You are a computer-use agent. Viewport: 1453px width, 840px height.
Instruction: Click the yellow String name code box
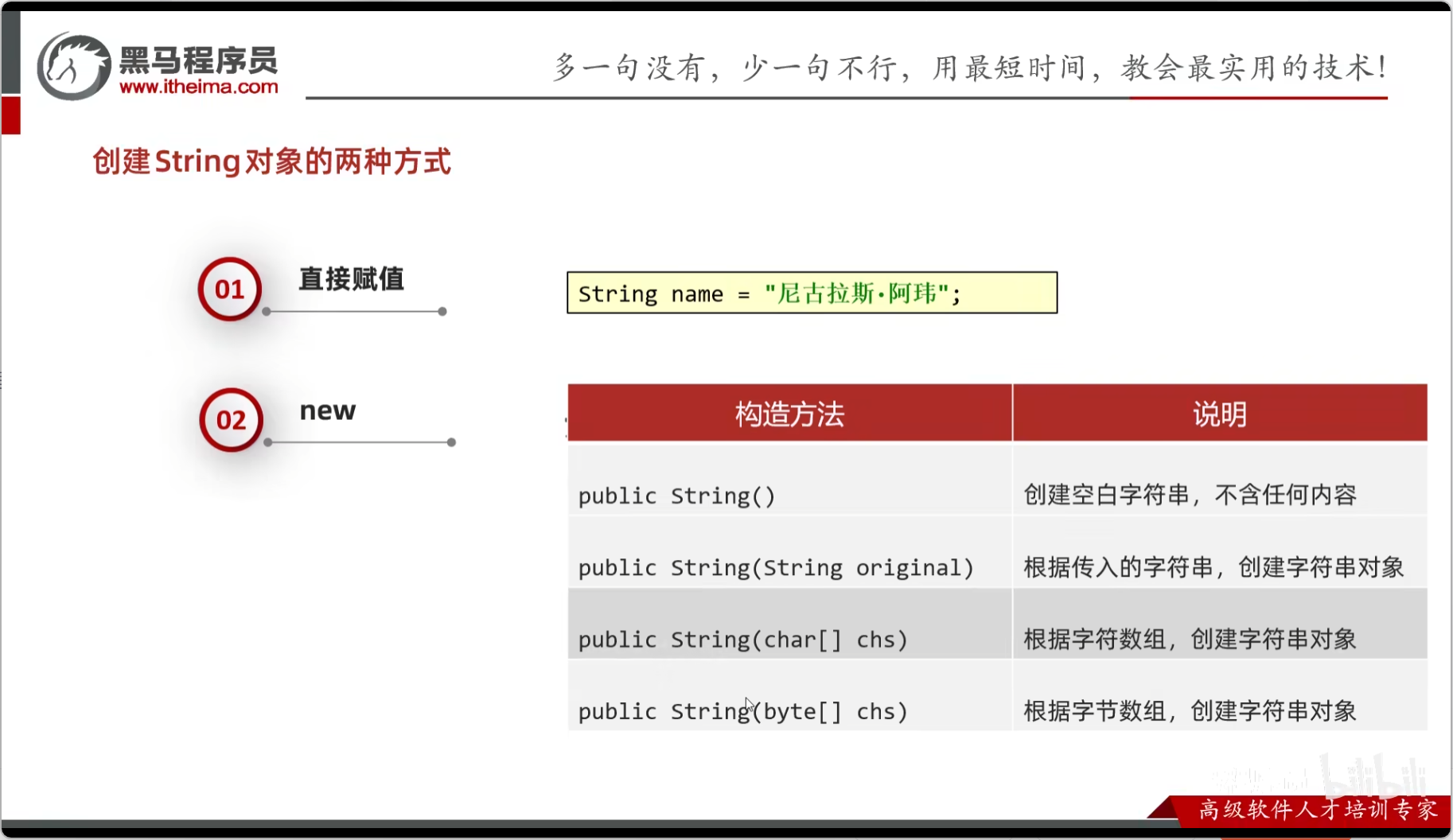tap(812, 293)
